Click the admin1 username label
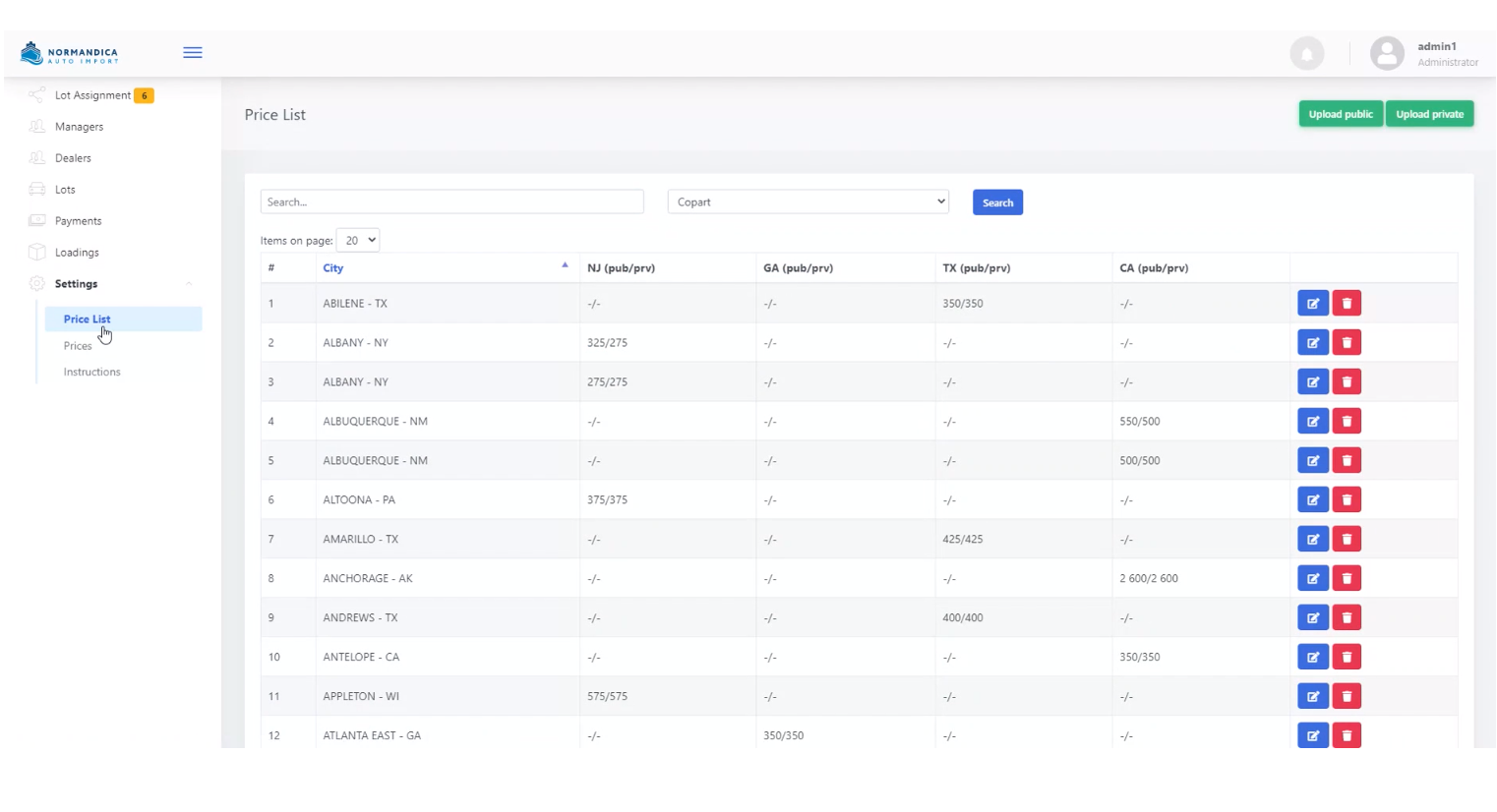This screenshot has width=1497, height=812. (x=1437, y=46)
